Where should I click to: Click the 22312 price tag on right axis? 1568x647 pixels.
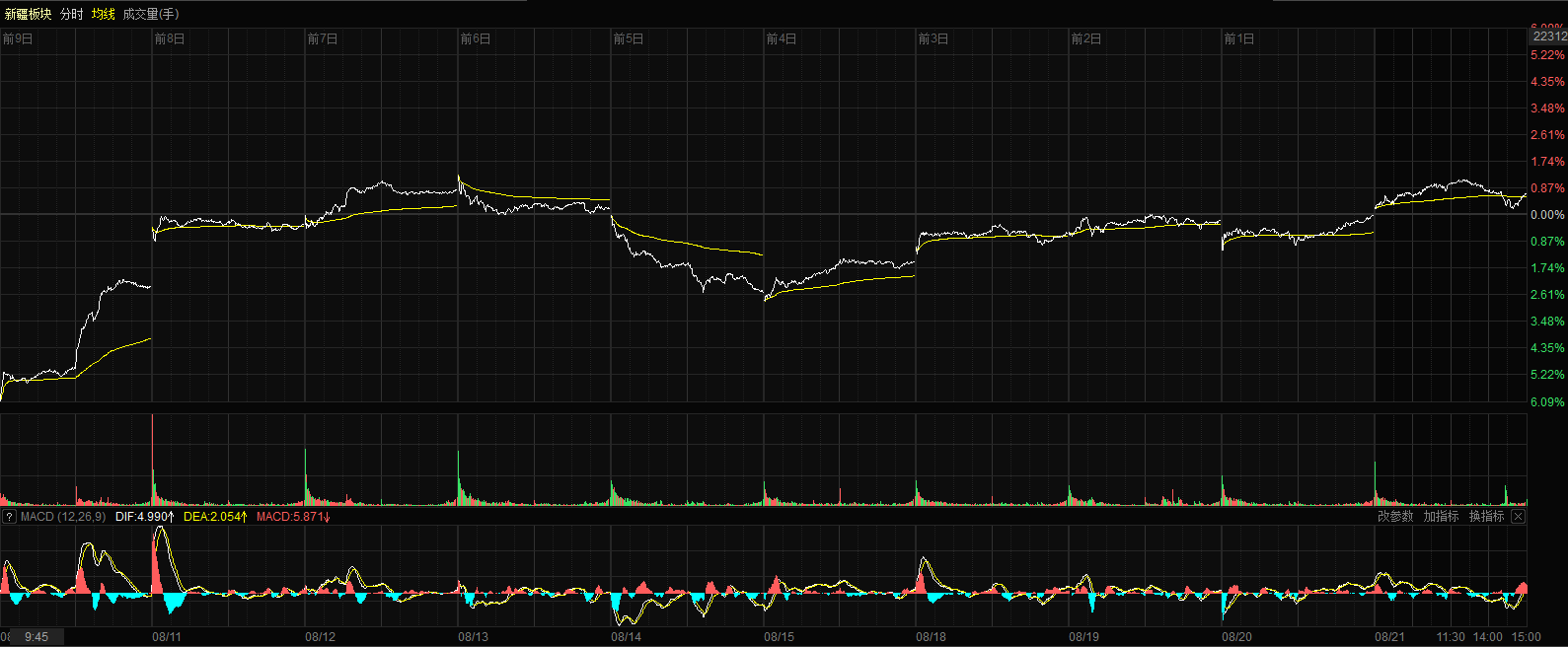pos(1548,36)
